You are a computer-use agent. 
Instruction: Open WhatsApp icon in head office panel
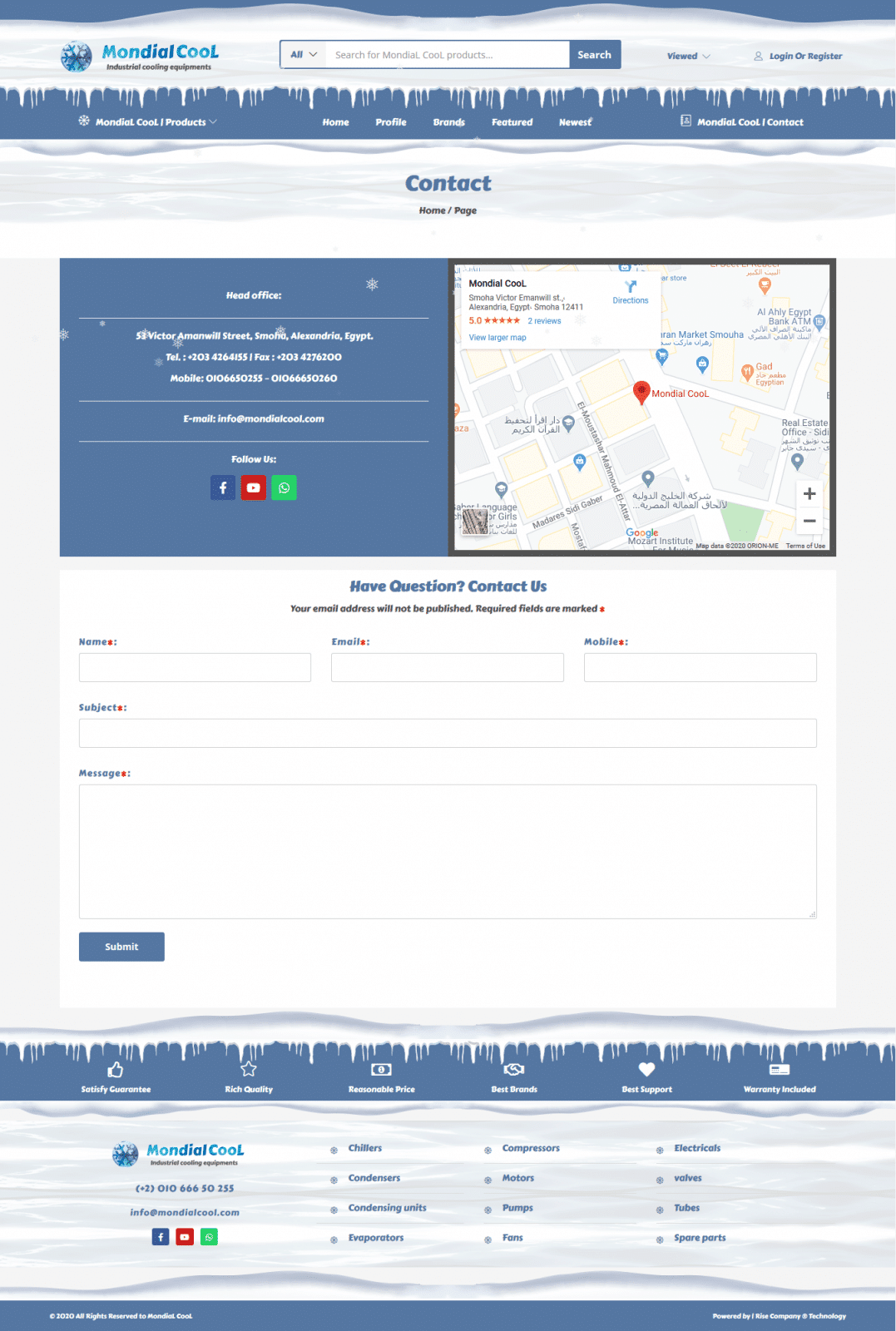click(285, 487)
